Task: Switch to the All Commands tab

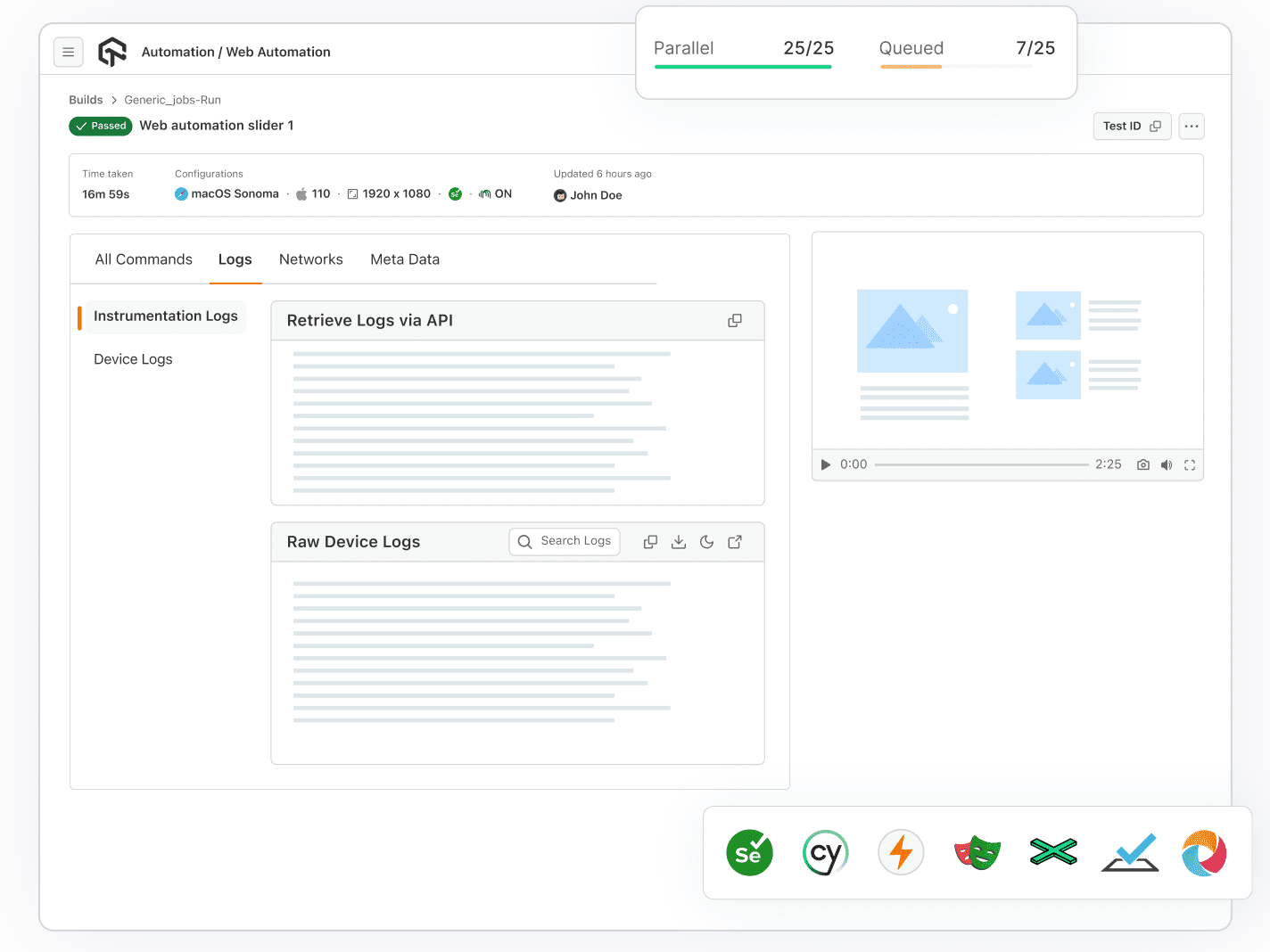Action: [x=144, y=259]
